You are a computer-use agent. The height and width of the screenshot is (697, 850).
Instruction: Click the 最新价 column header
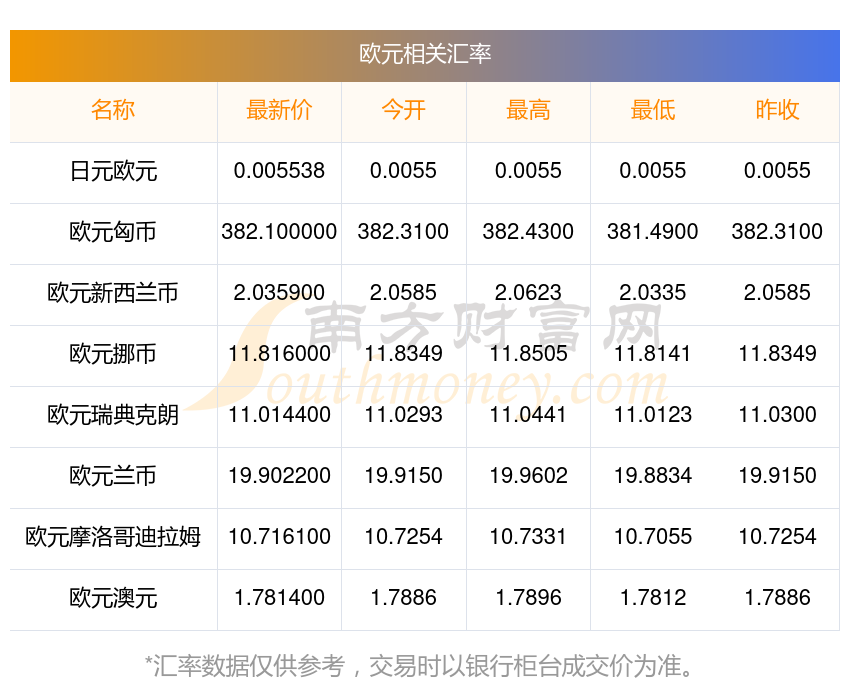pyautogui.click(x=279, y=111)
